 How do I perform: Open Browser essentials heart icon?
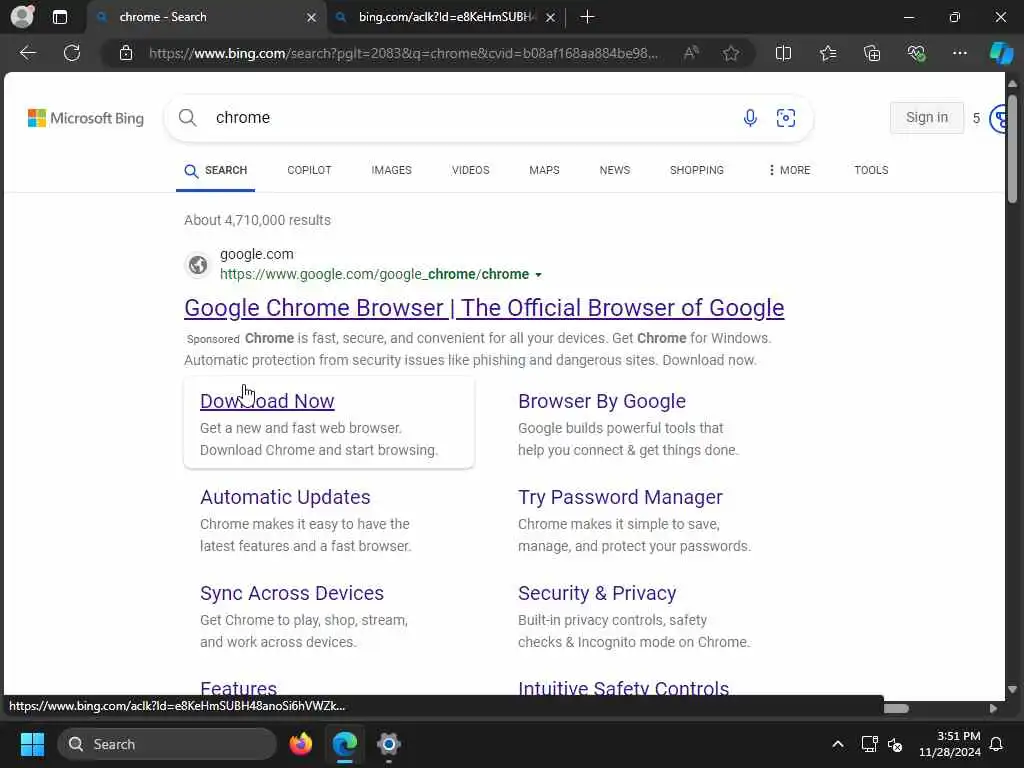(916, 53)
